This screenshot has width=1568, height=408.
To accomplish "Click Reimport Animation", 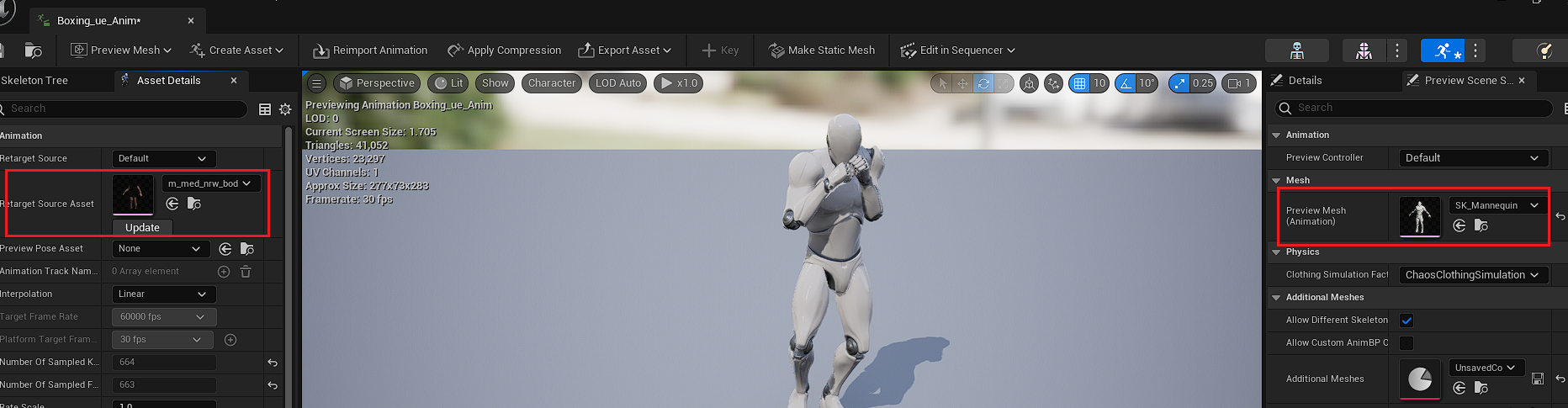I will (370, 50).
